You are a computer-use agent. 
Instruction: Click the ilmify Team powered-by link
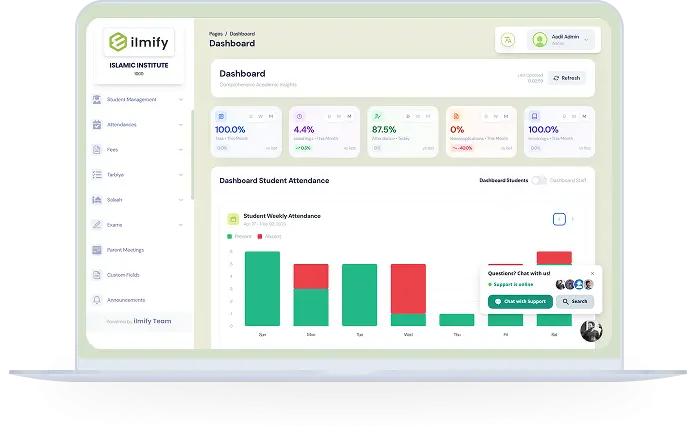152,321
